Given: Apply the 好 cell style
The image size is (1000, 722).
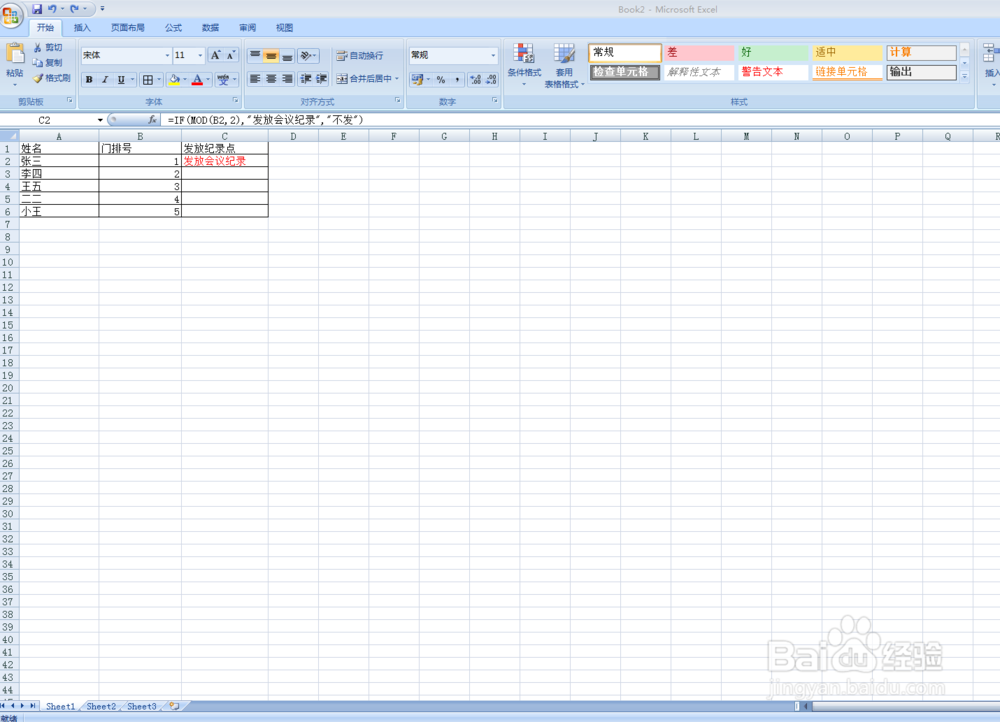Looking at the screenshot, I should pos(773,52).
